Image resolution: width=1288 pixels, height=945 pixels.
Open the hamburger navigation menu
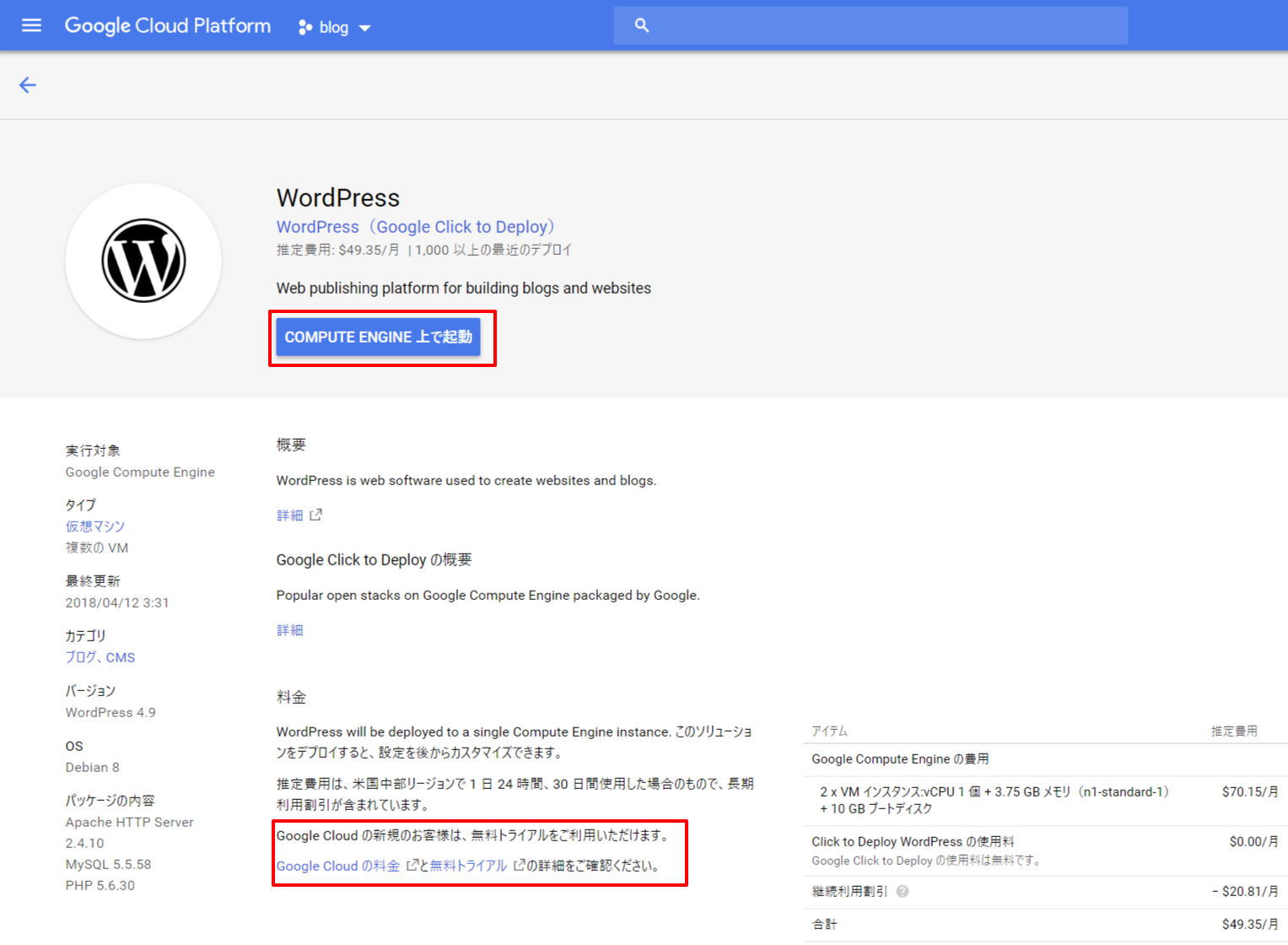click(31, 25)
